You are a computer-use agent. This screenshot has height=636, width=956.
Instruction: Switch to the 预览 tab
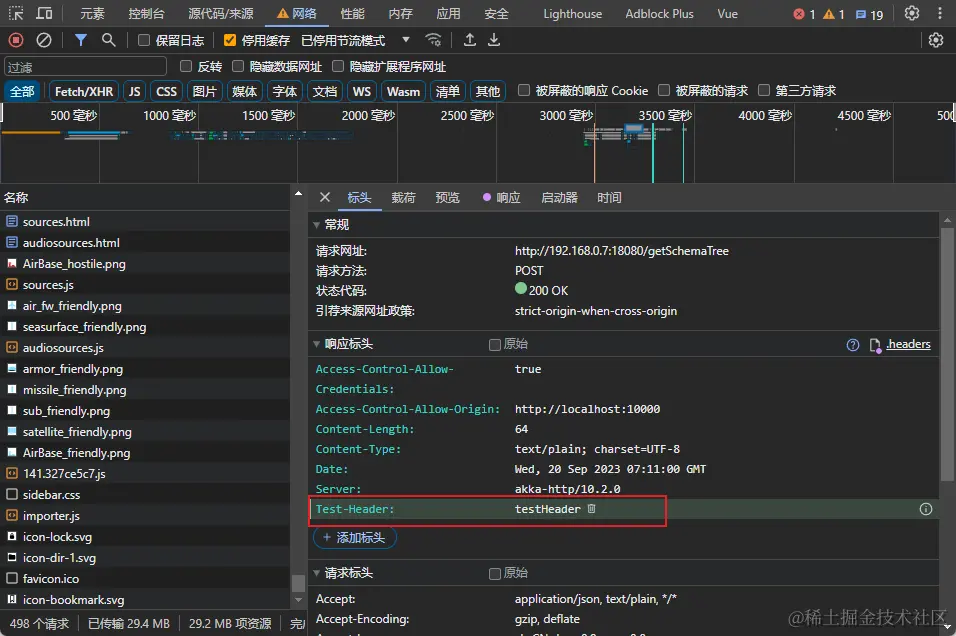click(447, 198)
